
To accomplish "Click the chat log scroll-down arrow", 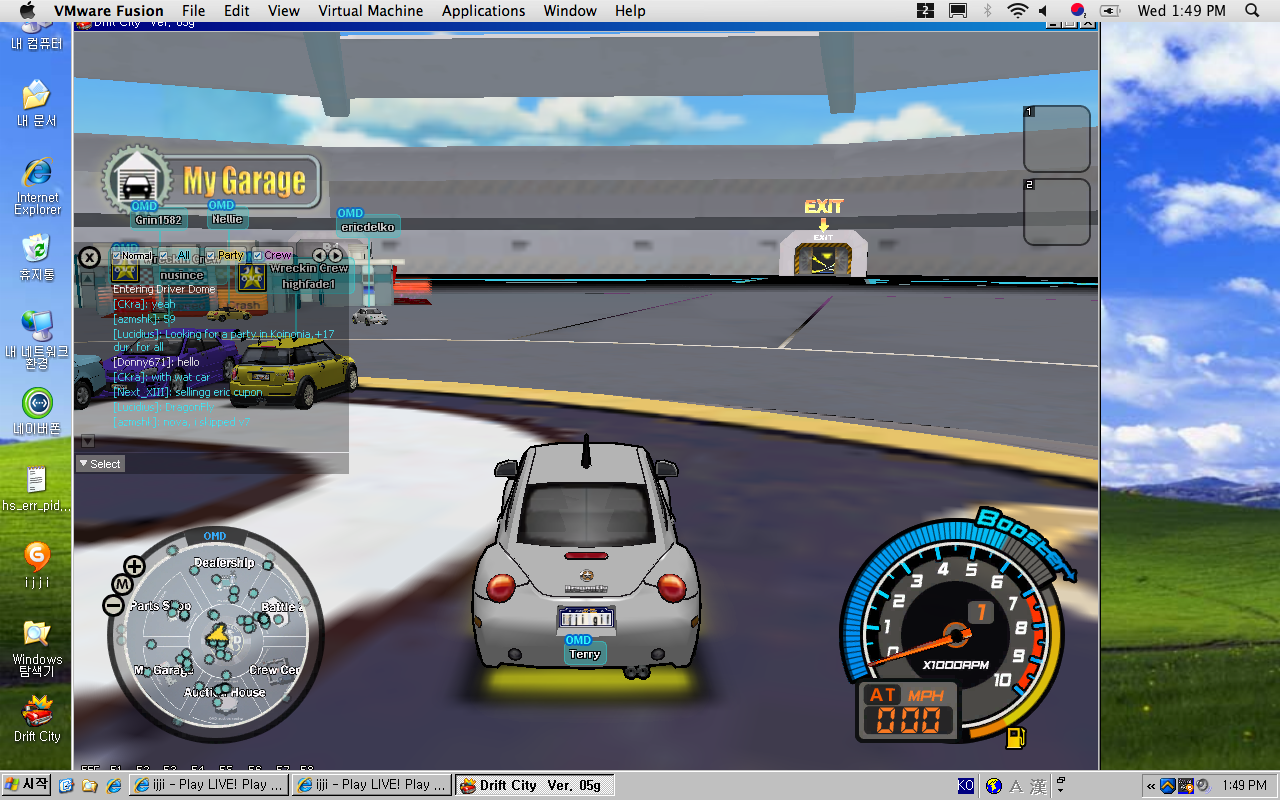I will point(88,441).
